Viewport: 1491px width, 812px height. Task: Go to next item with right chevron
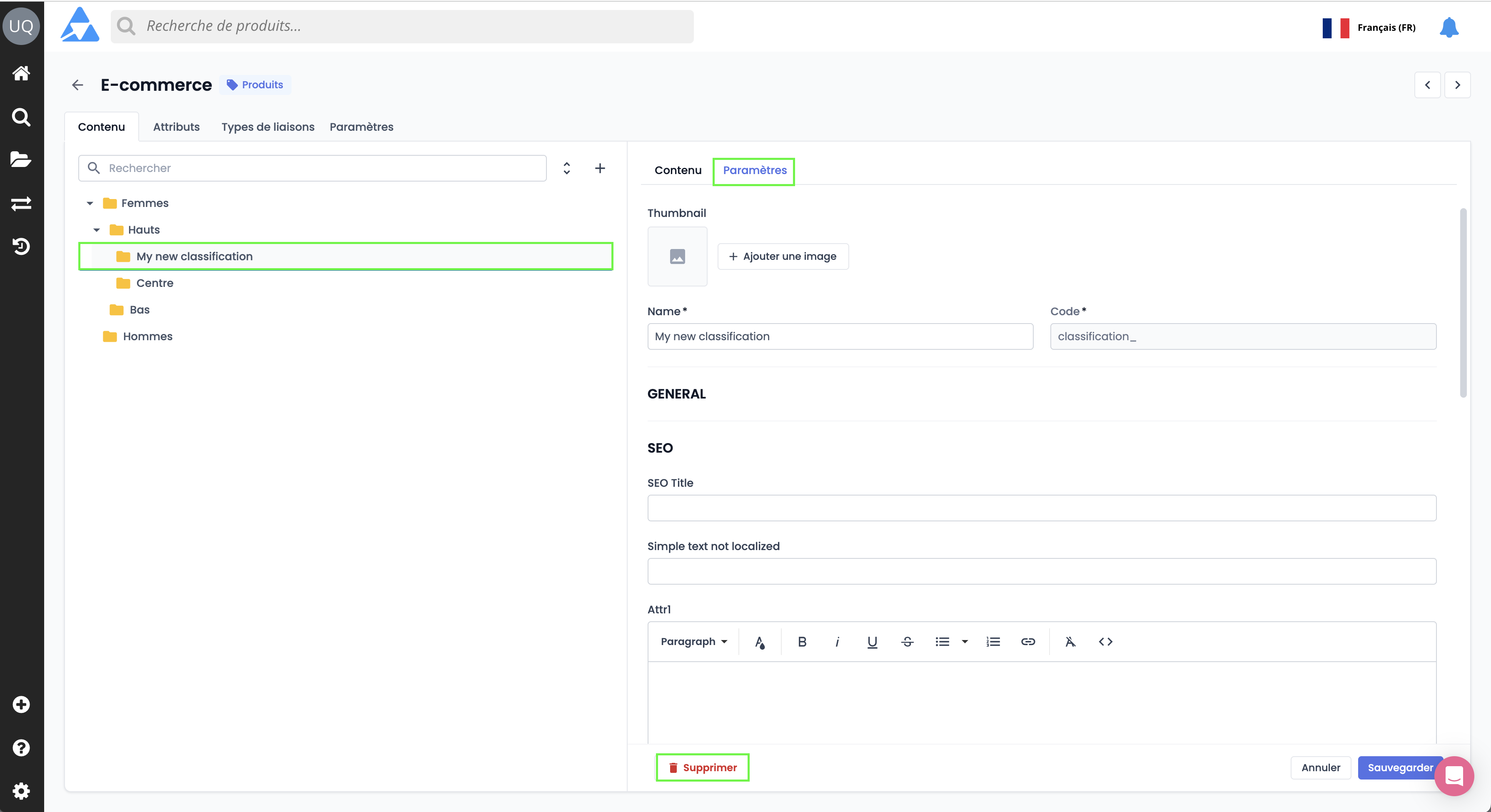pyautogui.click(x=1457, y=85)
